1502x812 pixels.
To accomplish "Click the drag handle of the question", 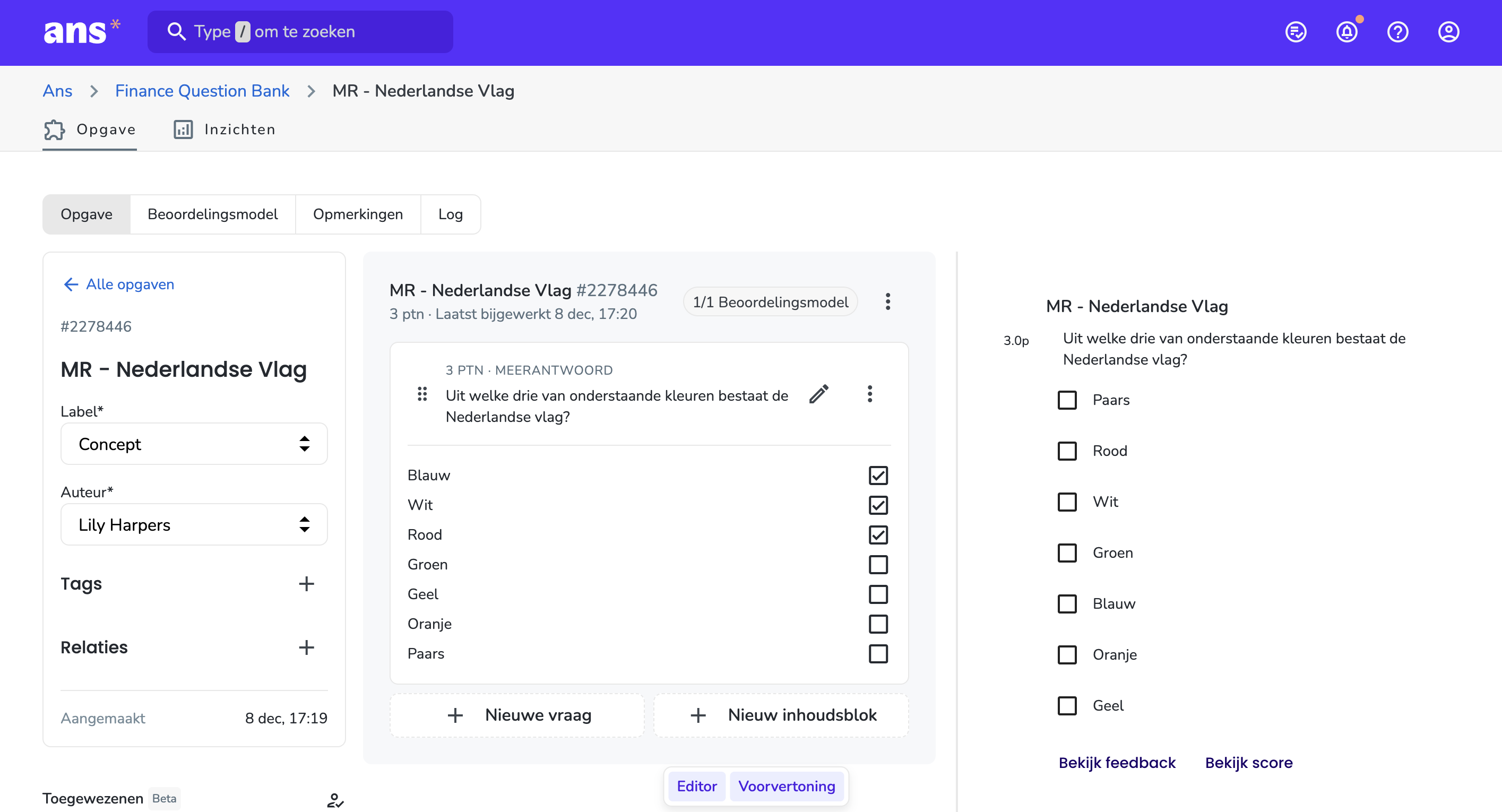I will [x=422, y=394].
